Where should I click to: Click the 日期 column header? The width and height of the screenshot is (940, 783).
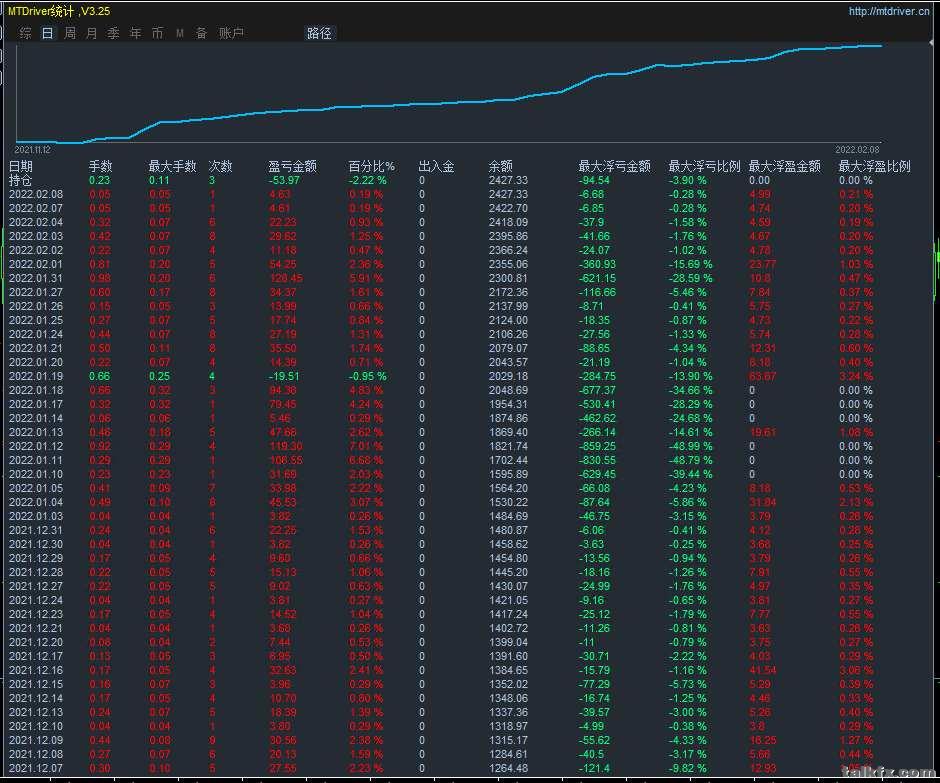click(21, 166)
